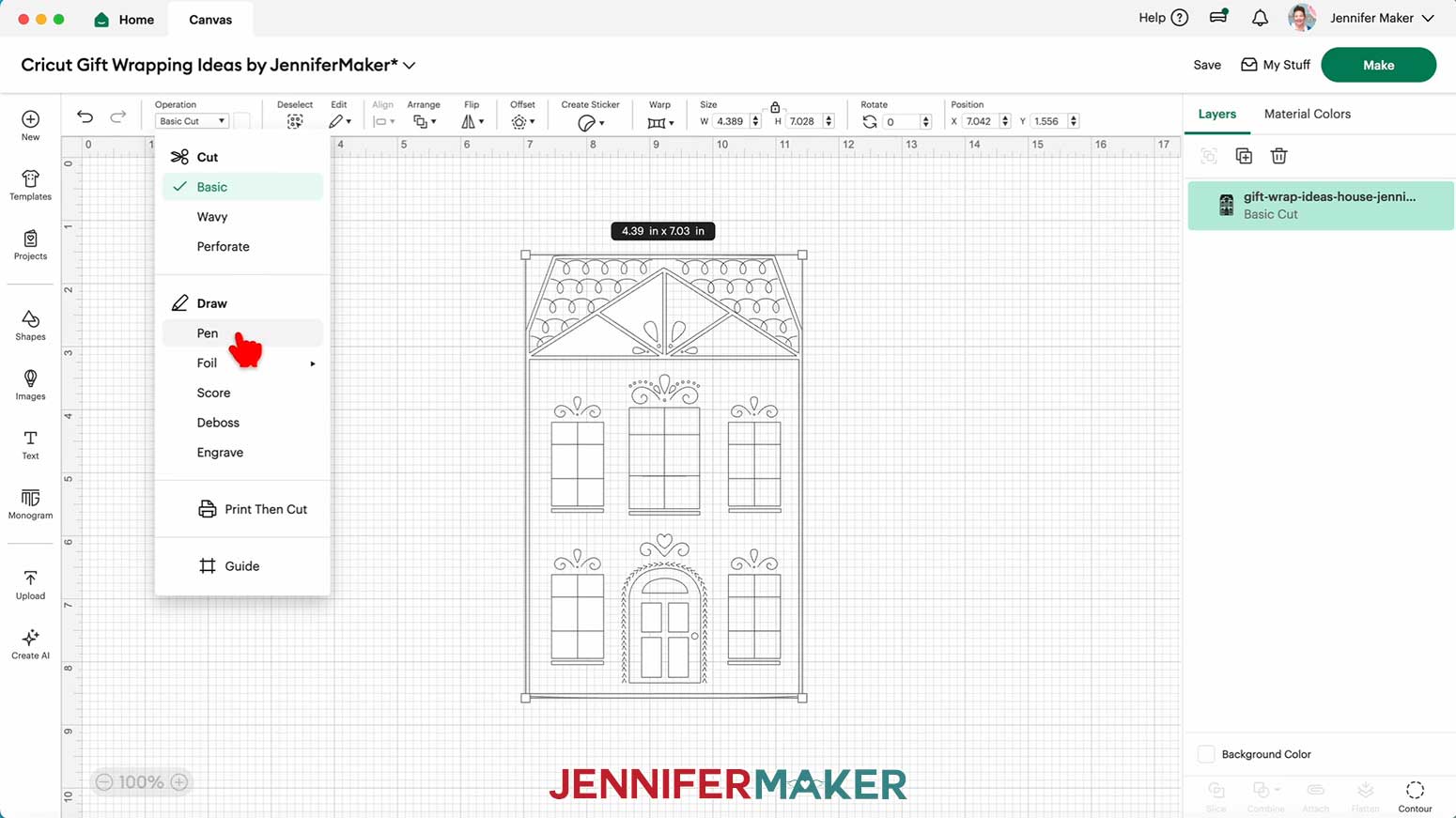Open the Contour tool
The width and height of the screenshot is (1456, 818).
coord(1415,796)
